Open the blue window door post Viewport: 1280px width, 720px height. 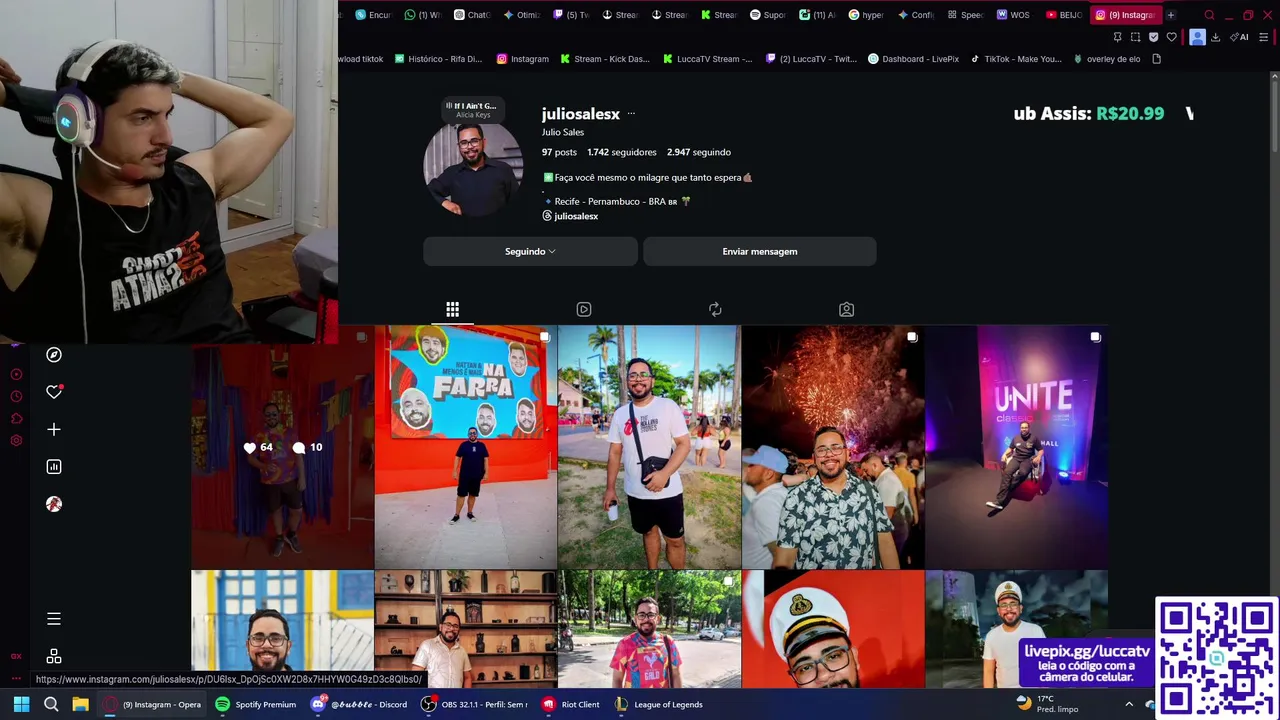282,621
